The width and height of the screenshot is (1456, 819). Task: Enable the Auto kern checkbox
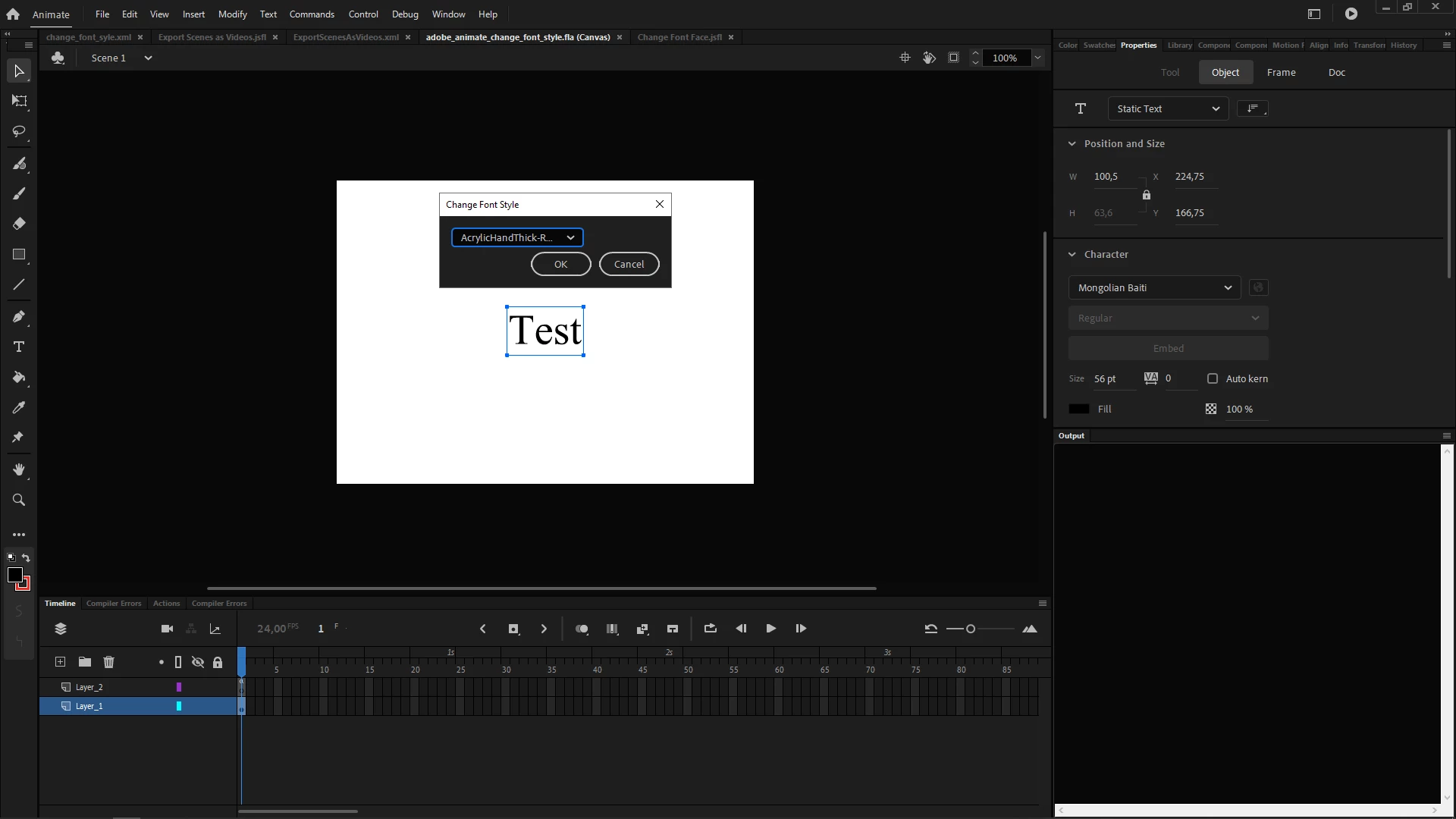(x=1213, y=378)
